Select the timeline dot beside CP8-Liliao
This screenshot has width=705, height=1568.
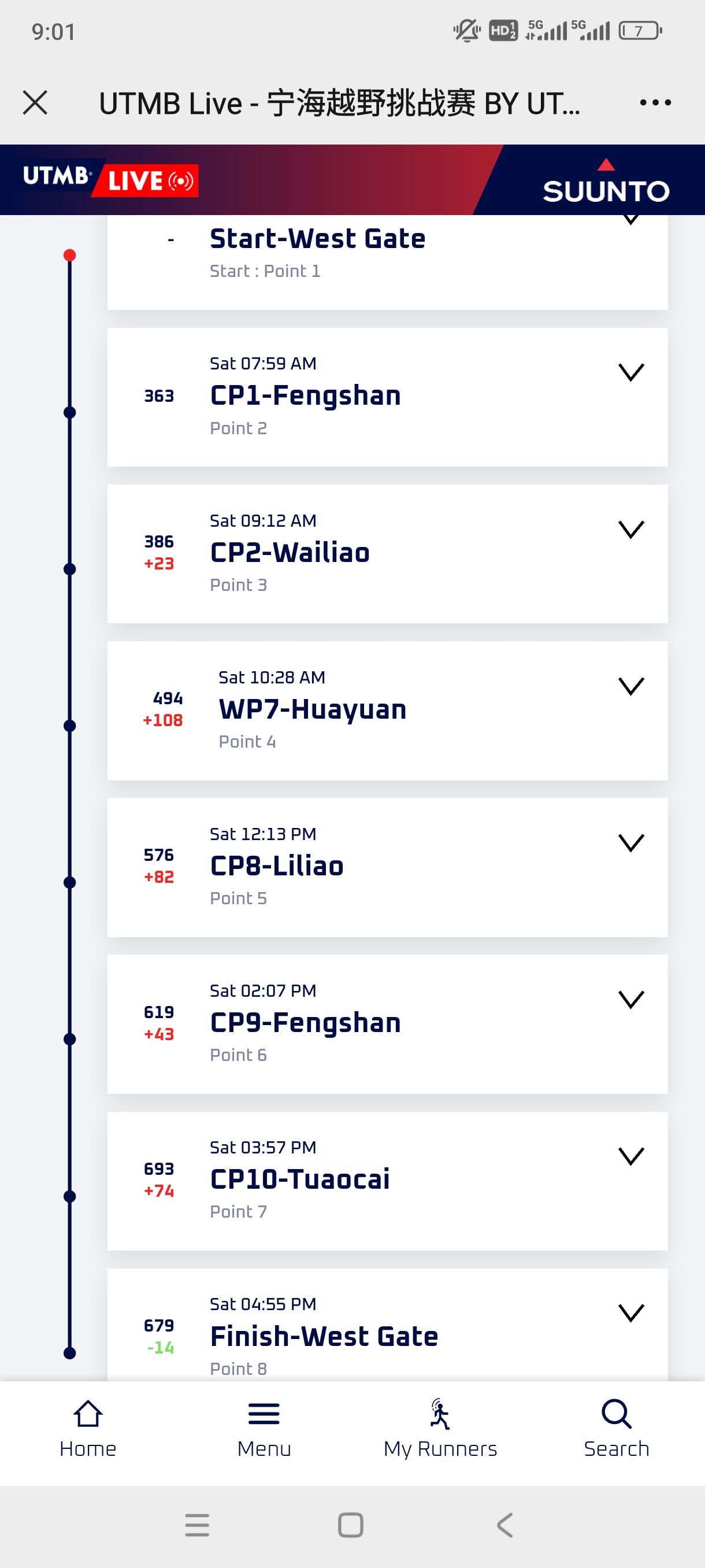click(70, 883)
